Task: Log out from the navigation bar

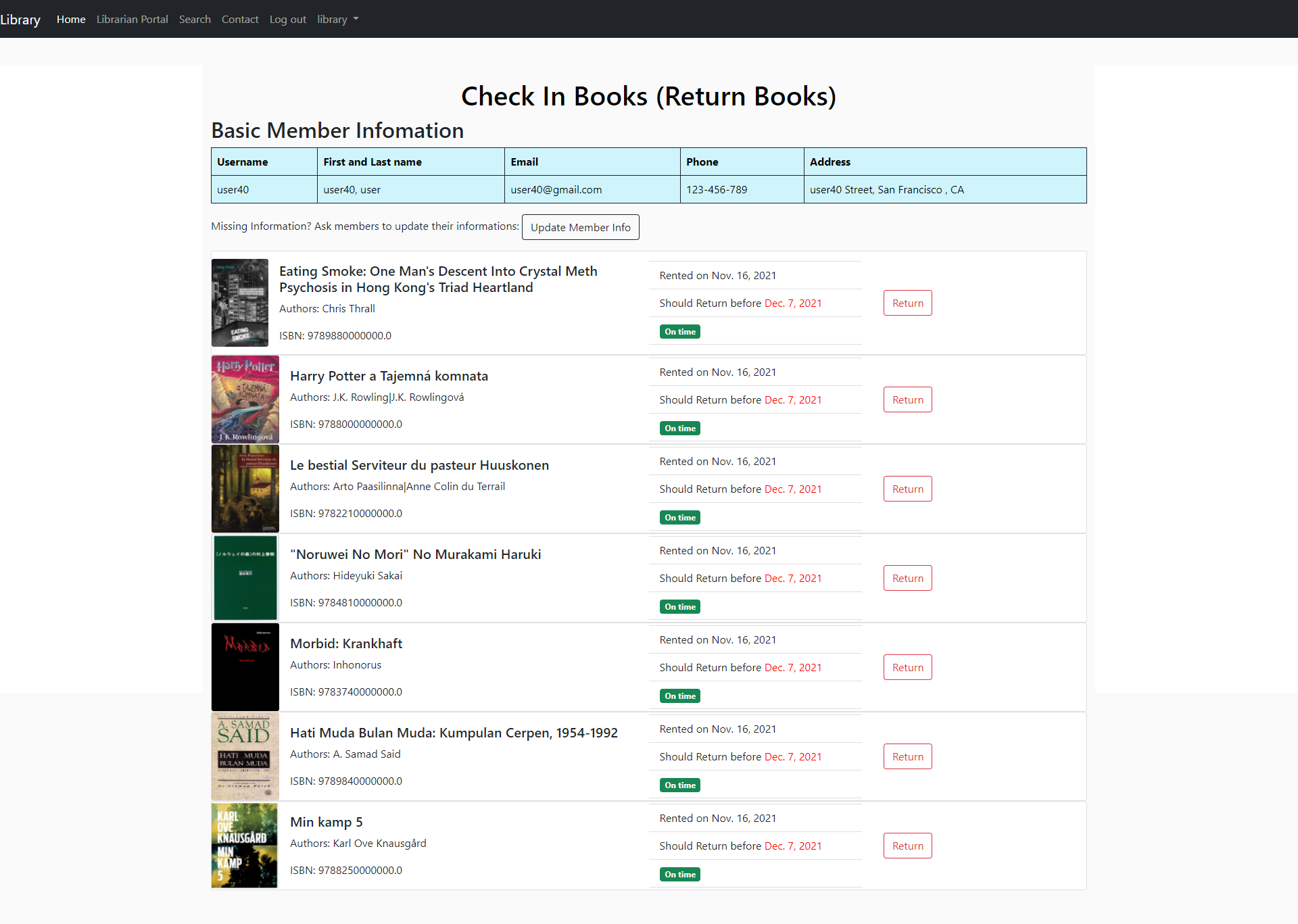Action: (287, 20)
